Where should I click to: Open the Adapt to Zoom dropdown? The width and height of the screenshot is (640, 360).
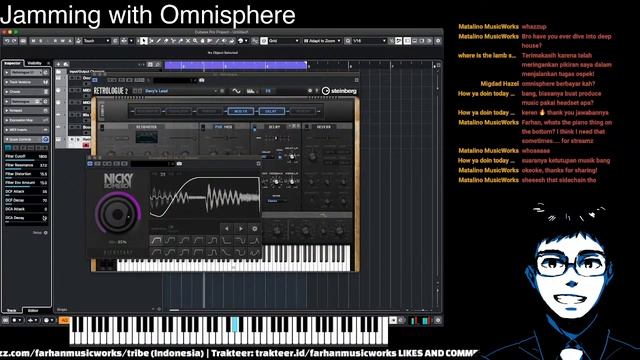[322, 41]
